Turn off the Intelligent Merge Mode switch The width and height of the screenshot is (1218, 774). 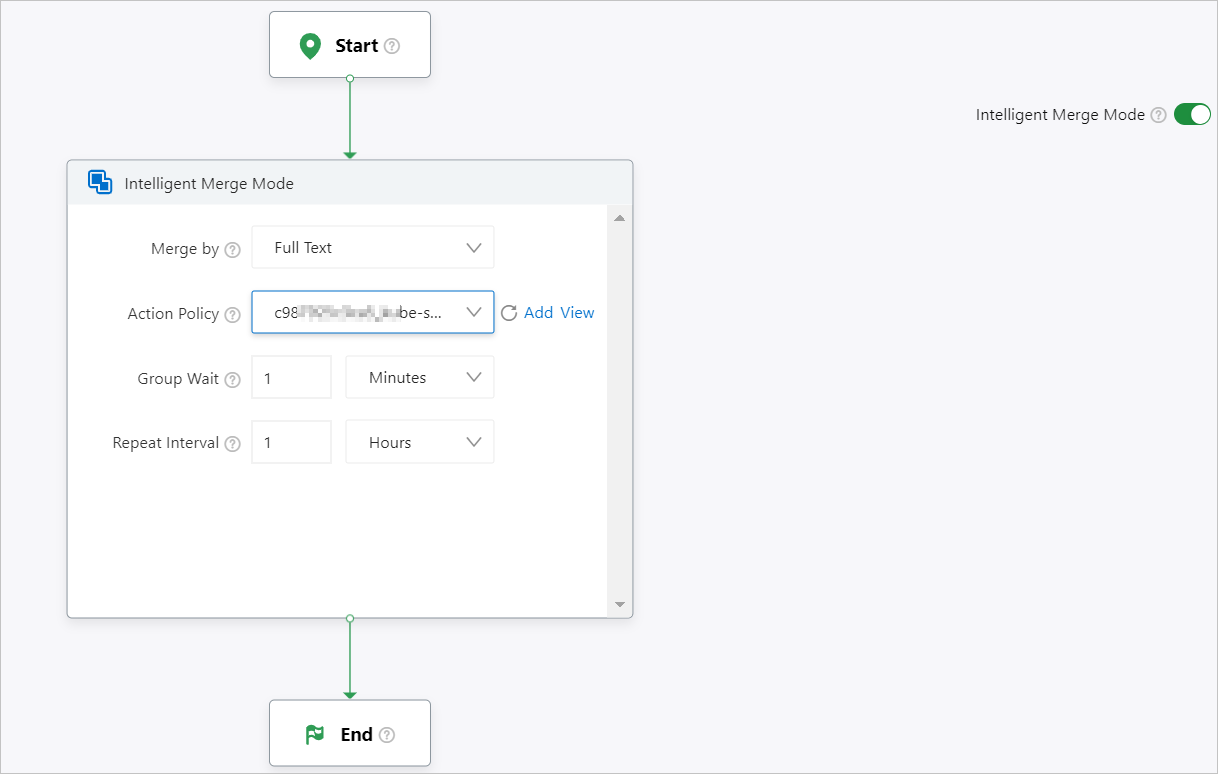(1192, 115)
